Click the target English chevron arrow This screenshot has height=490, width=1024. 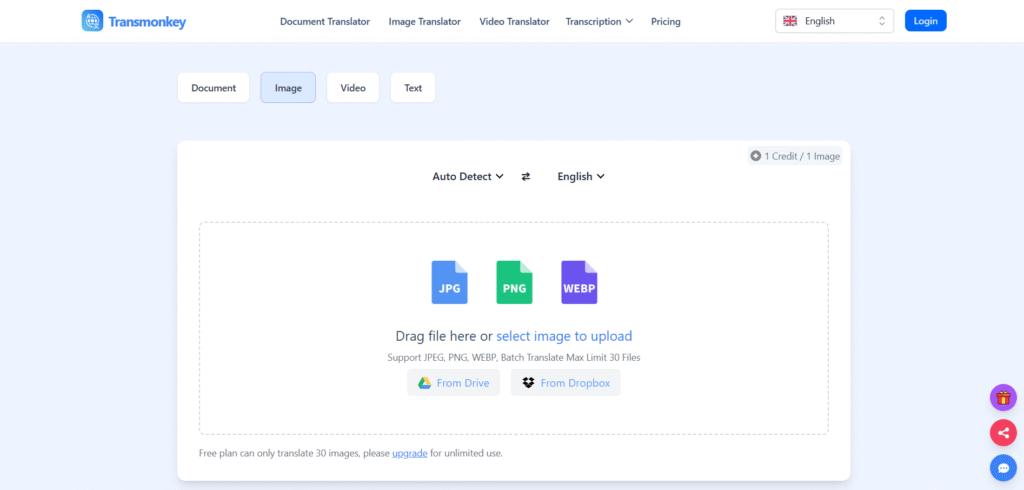click(x=601, y=176)
